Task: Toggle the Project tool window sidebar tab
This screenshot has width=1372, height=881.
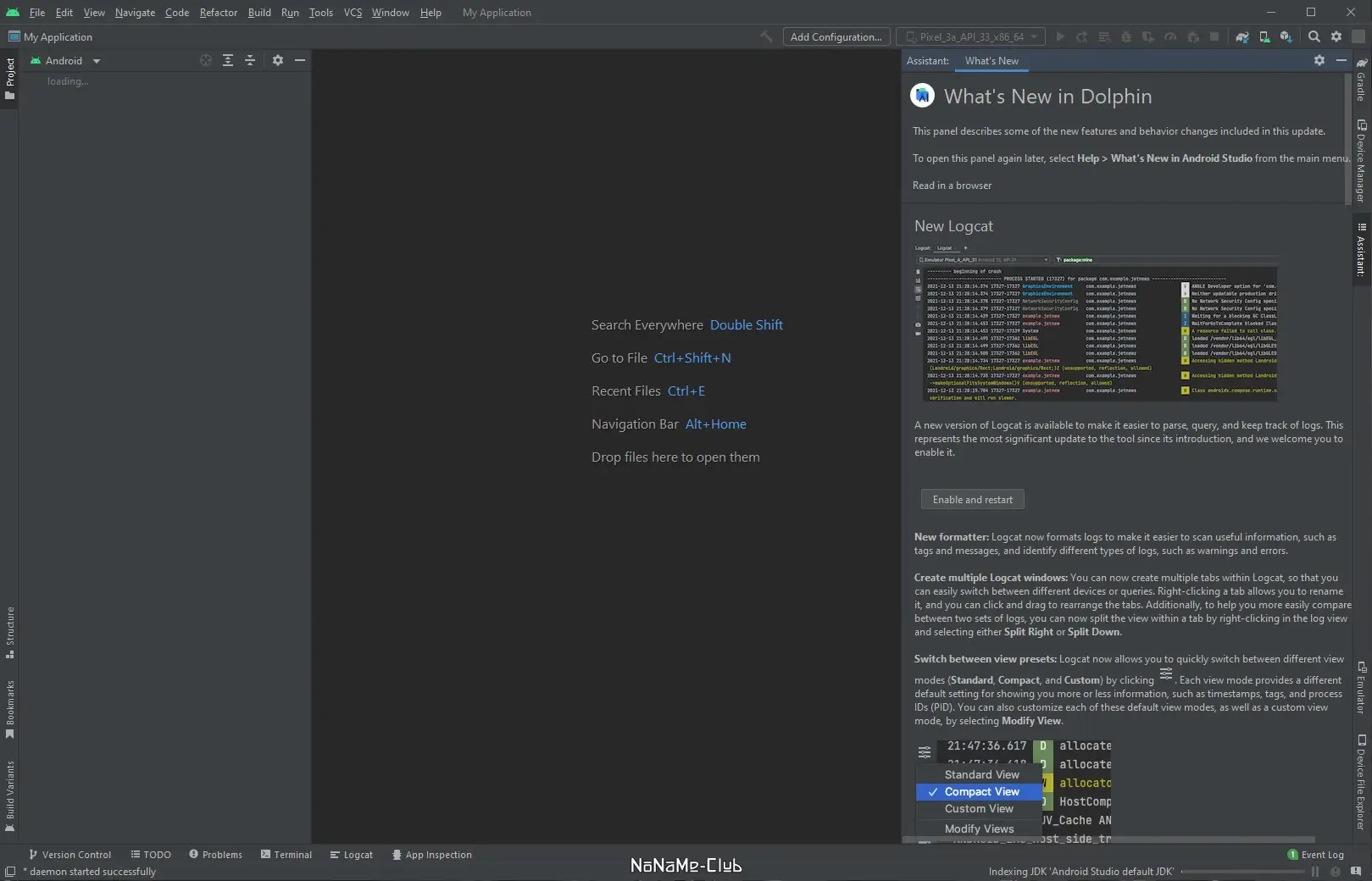Action: coord(10,77)
